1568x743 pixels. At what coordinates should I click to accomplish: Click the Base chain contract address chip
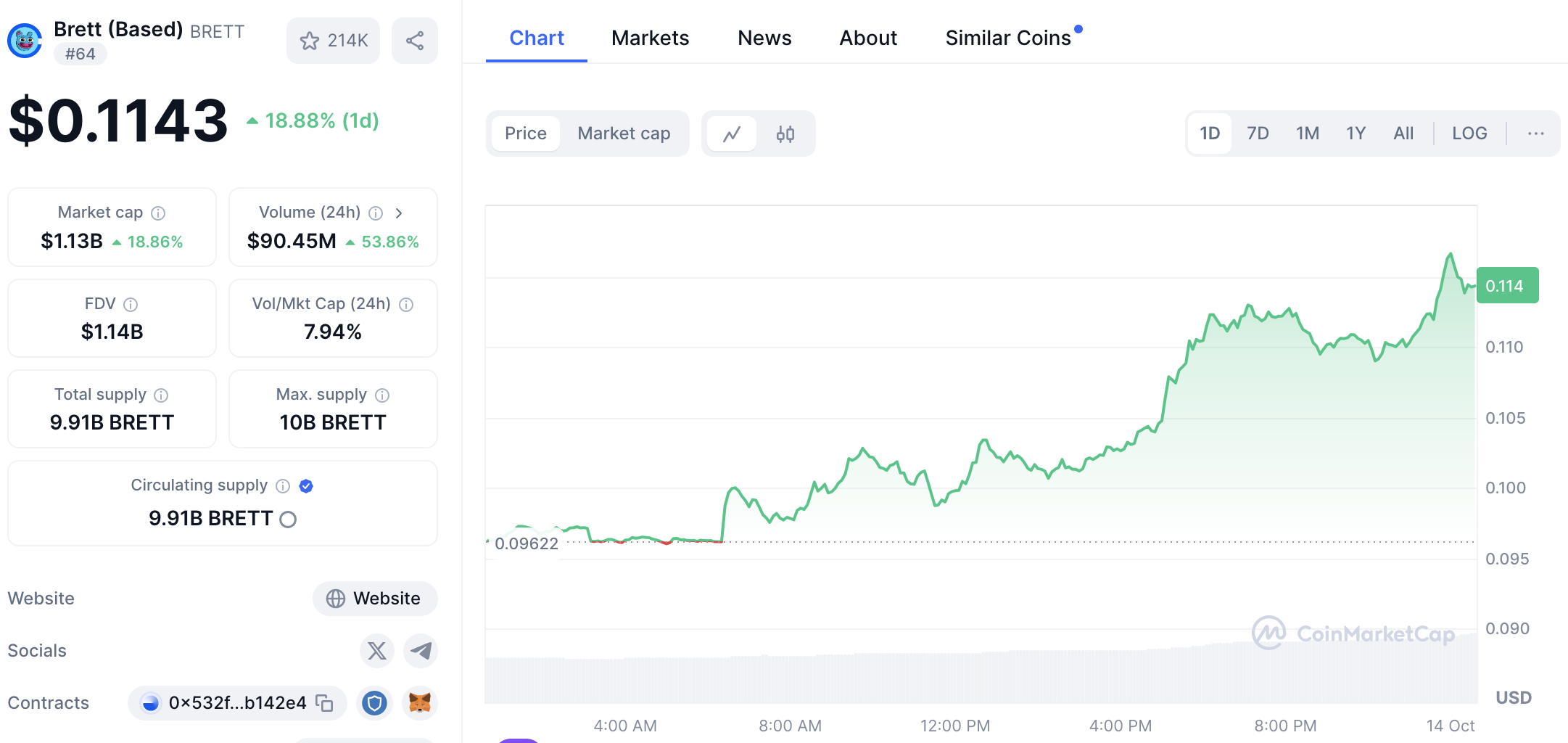pos(237,703)
